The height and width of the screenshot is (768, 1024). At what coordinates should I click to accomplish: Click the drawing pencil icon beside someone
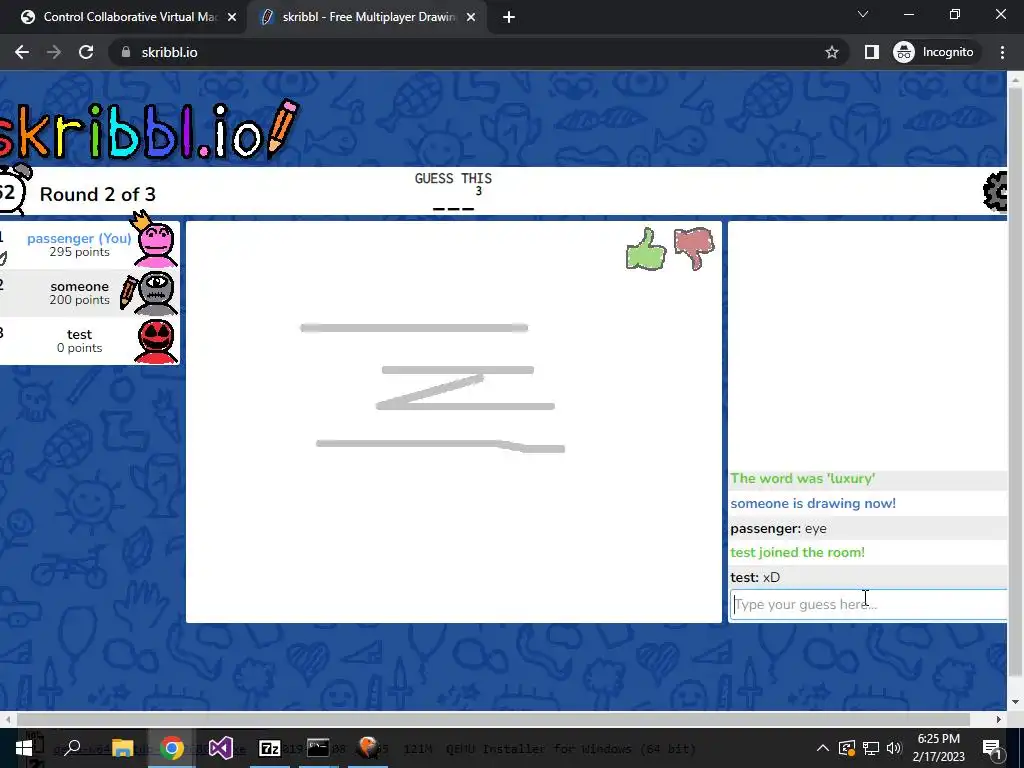click(128, 293)
